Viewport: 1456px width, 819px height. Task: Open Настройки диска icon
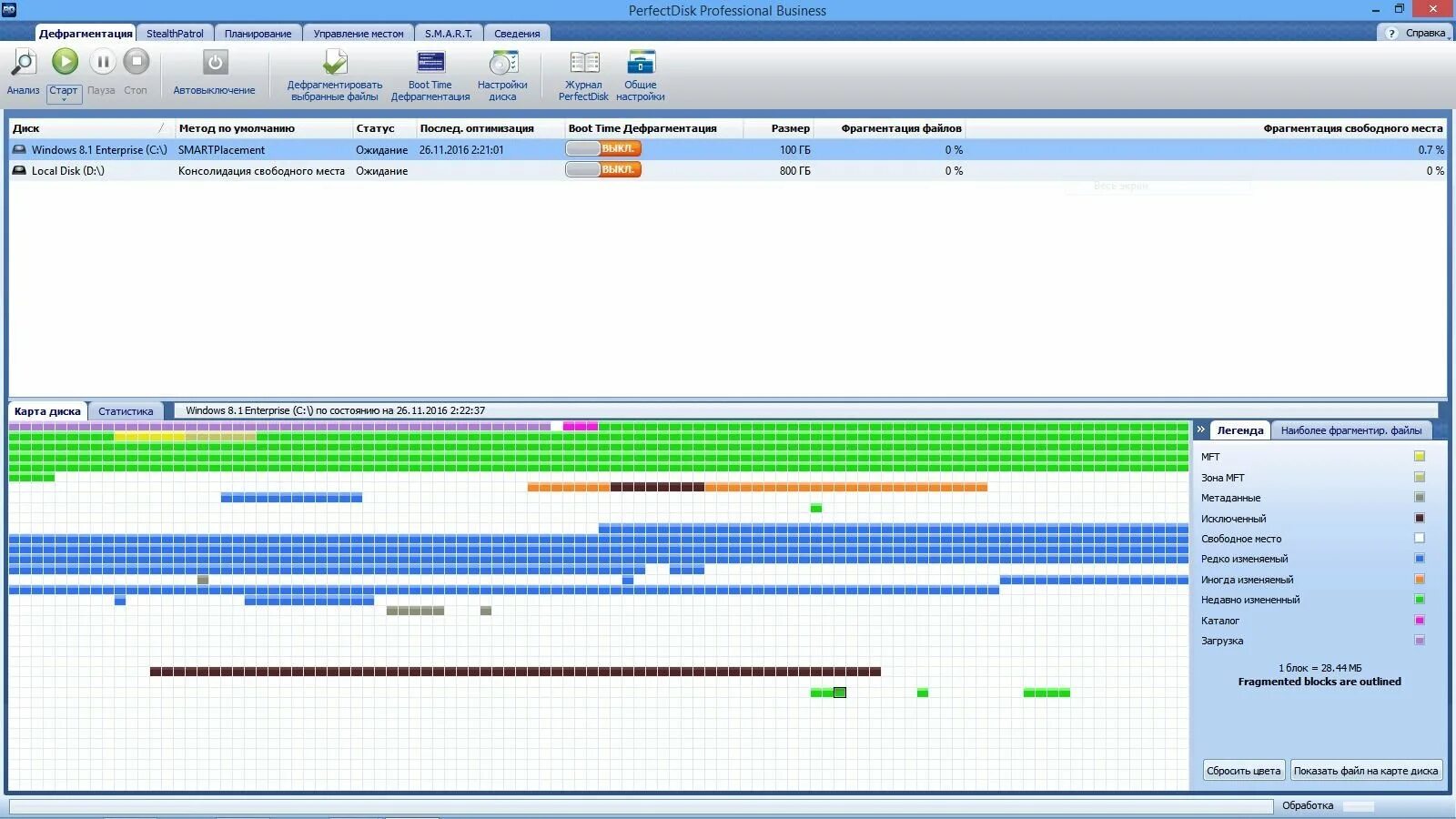[x=502, y=63]
